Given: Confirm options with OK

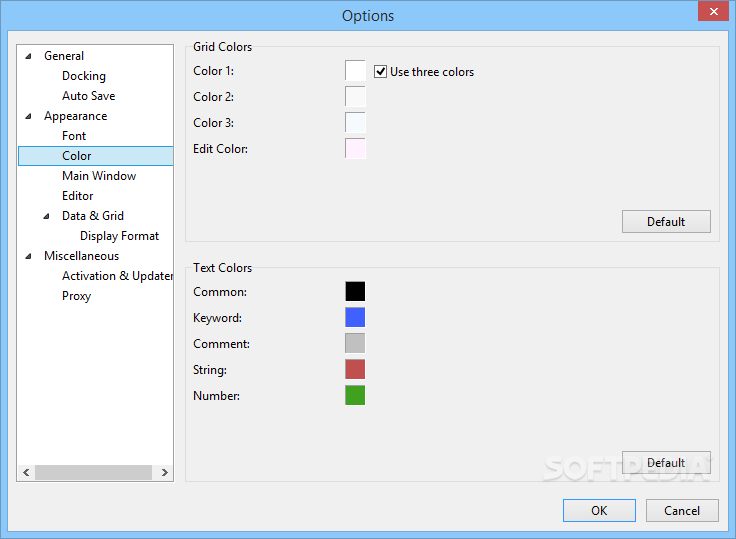Looking at the screenshot, I should click(x=599, y=510).
